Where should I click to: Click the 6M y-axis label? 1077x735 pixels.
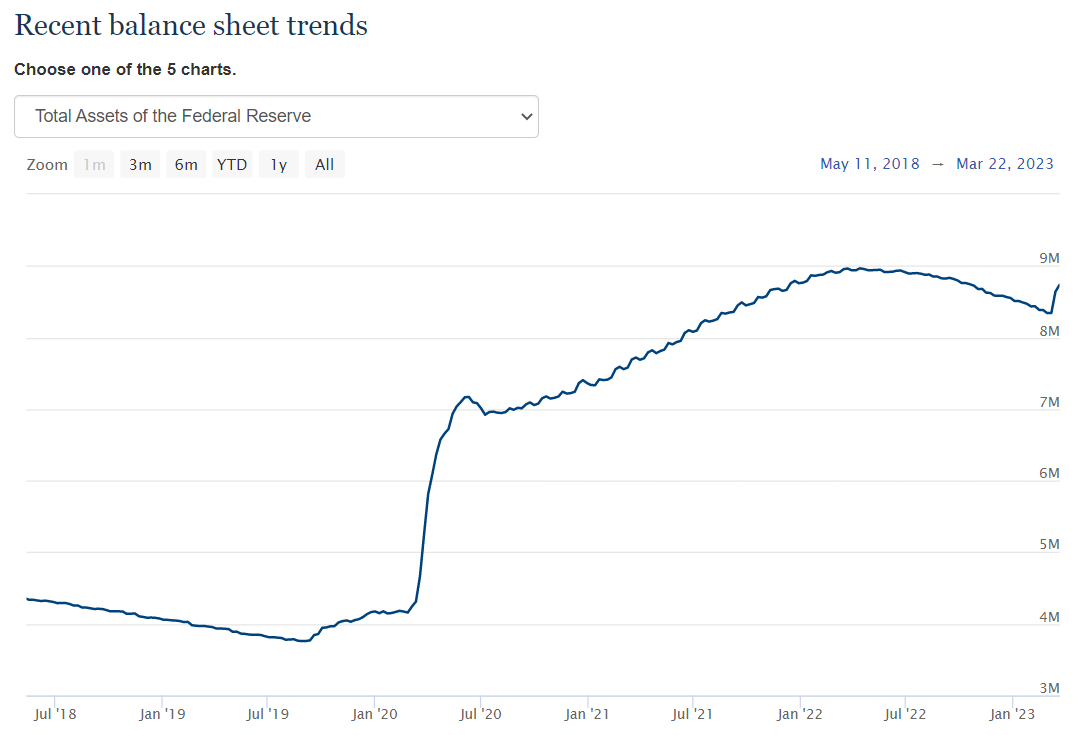[x=1049, y=473]
